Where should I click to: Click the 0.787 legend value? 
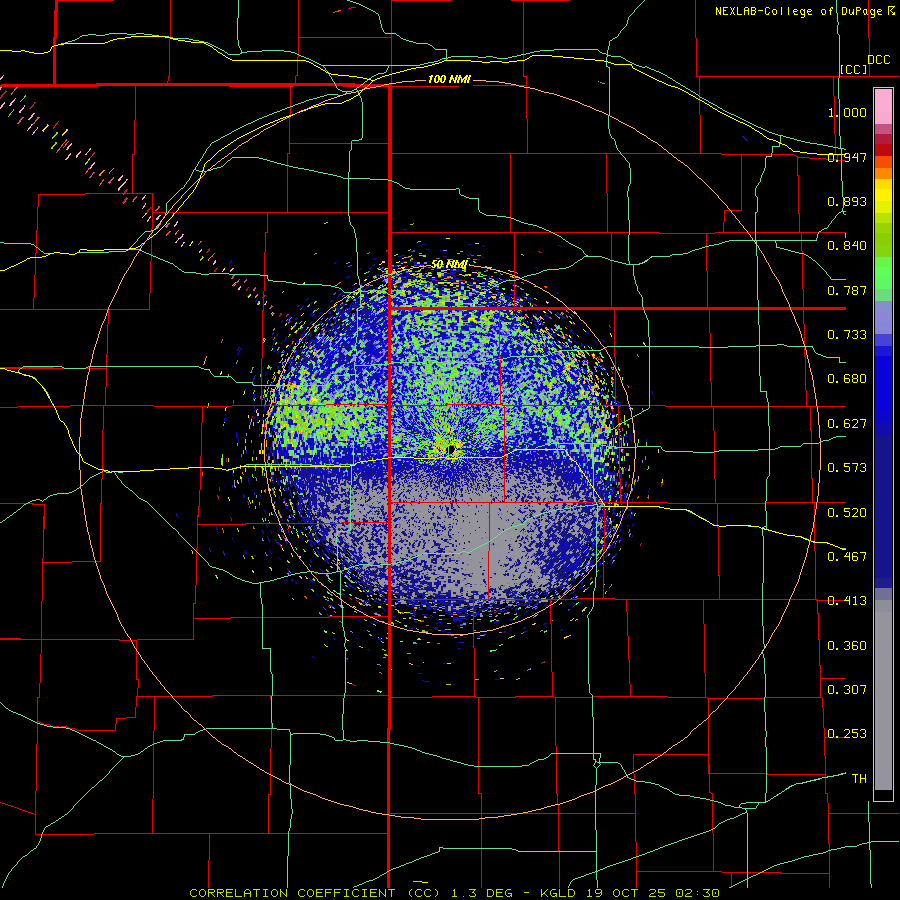tap(847, 290)
